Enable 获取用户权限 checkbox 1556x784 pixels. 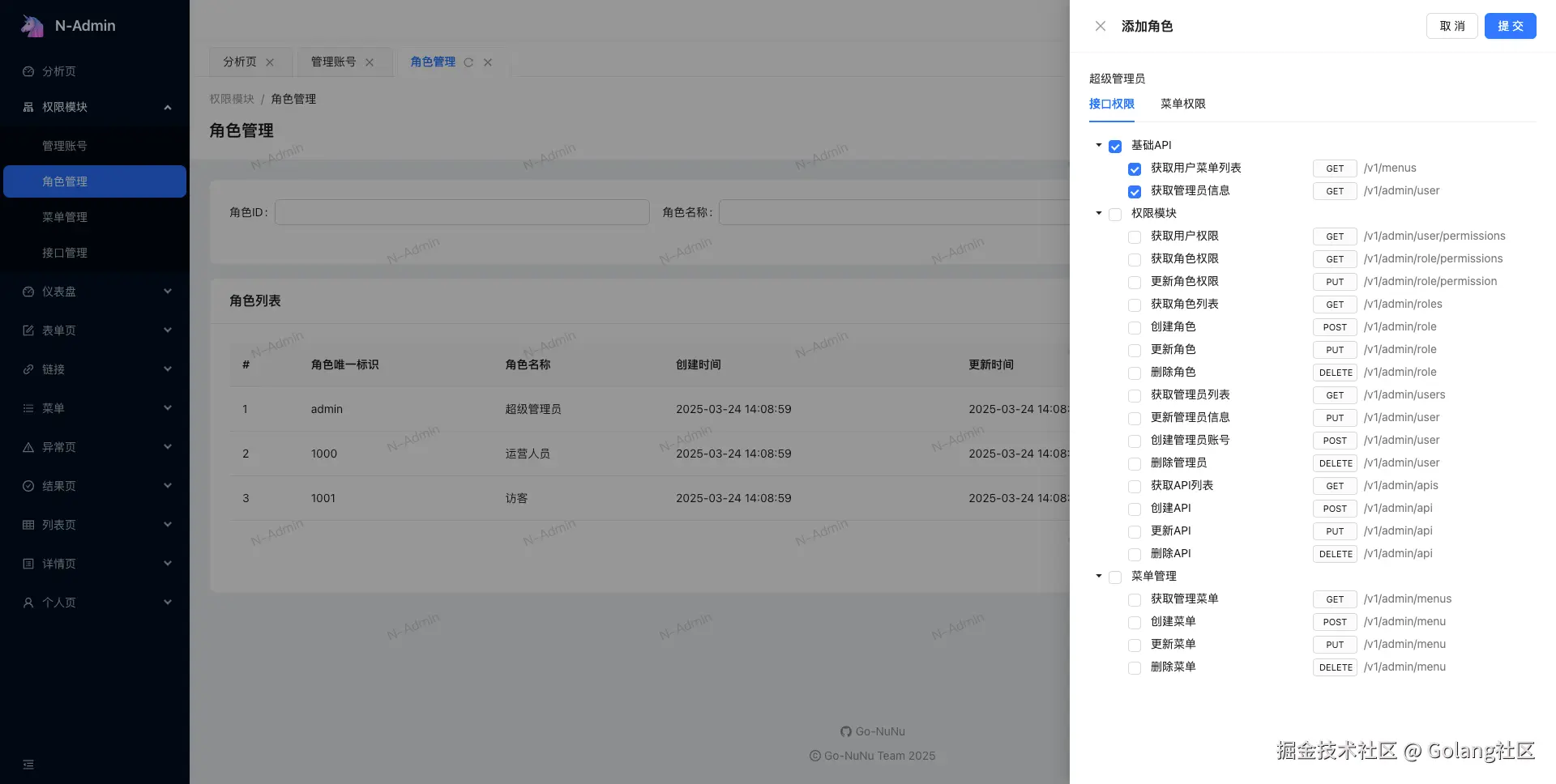[1135, 236]
